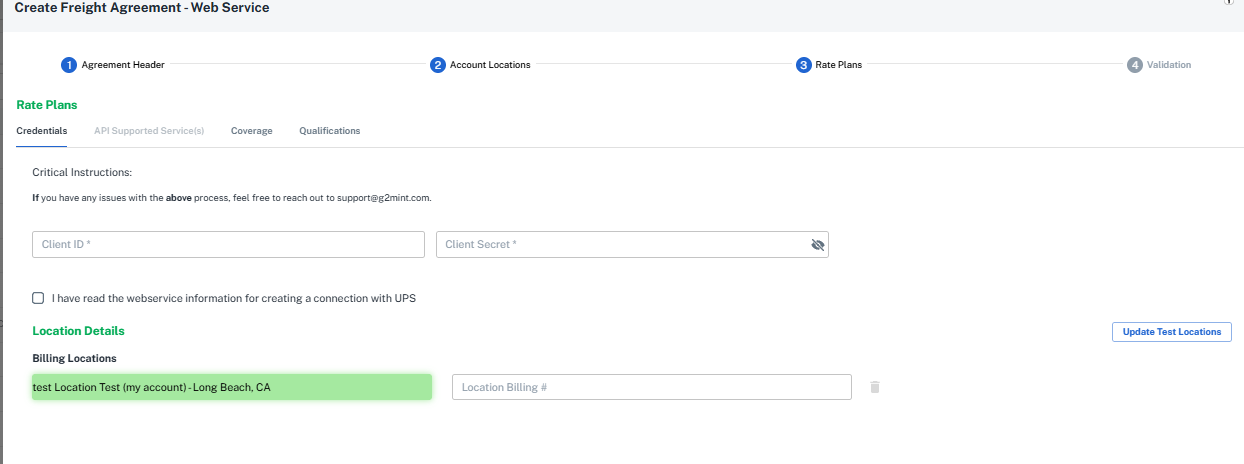Viewport: 1244px width, 464px height.
Task: Select the Qualifications tab
Action: [329, 131]
